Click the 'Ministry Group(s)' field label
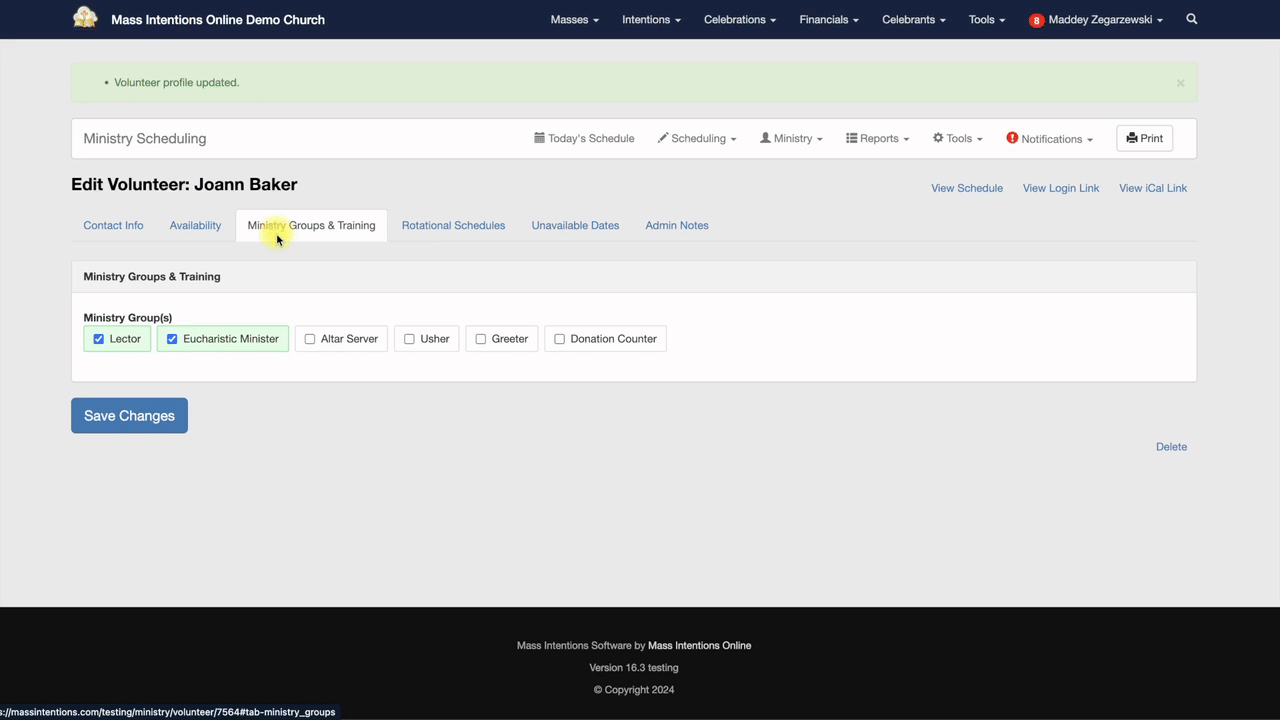1280x720 pixels. coord(128,318)
